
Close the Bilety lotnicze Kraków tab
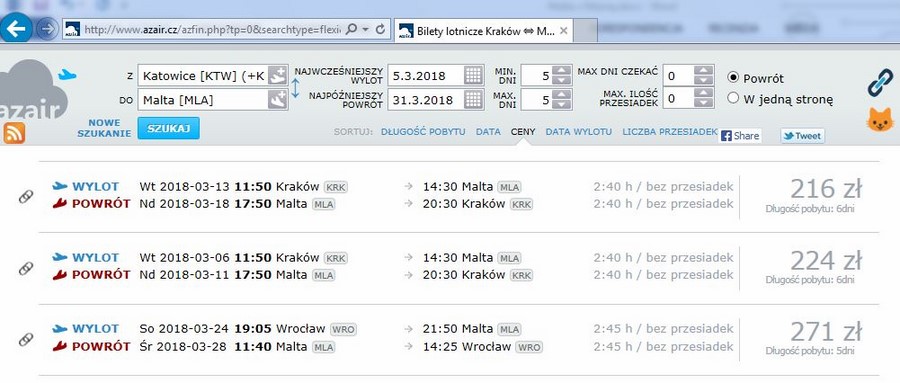[x=564, y=31]
